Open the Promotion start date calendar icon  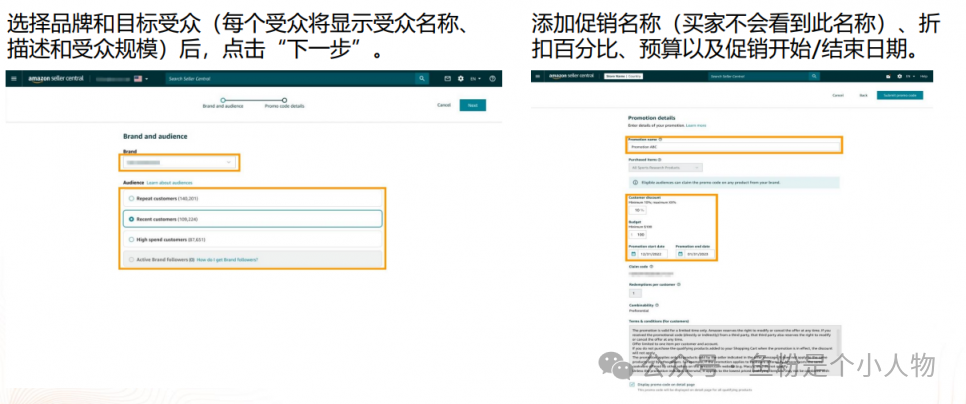pos(633,254)
